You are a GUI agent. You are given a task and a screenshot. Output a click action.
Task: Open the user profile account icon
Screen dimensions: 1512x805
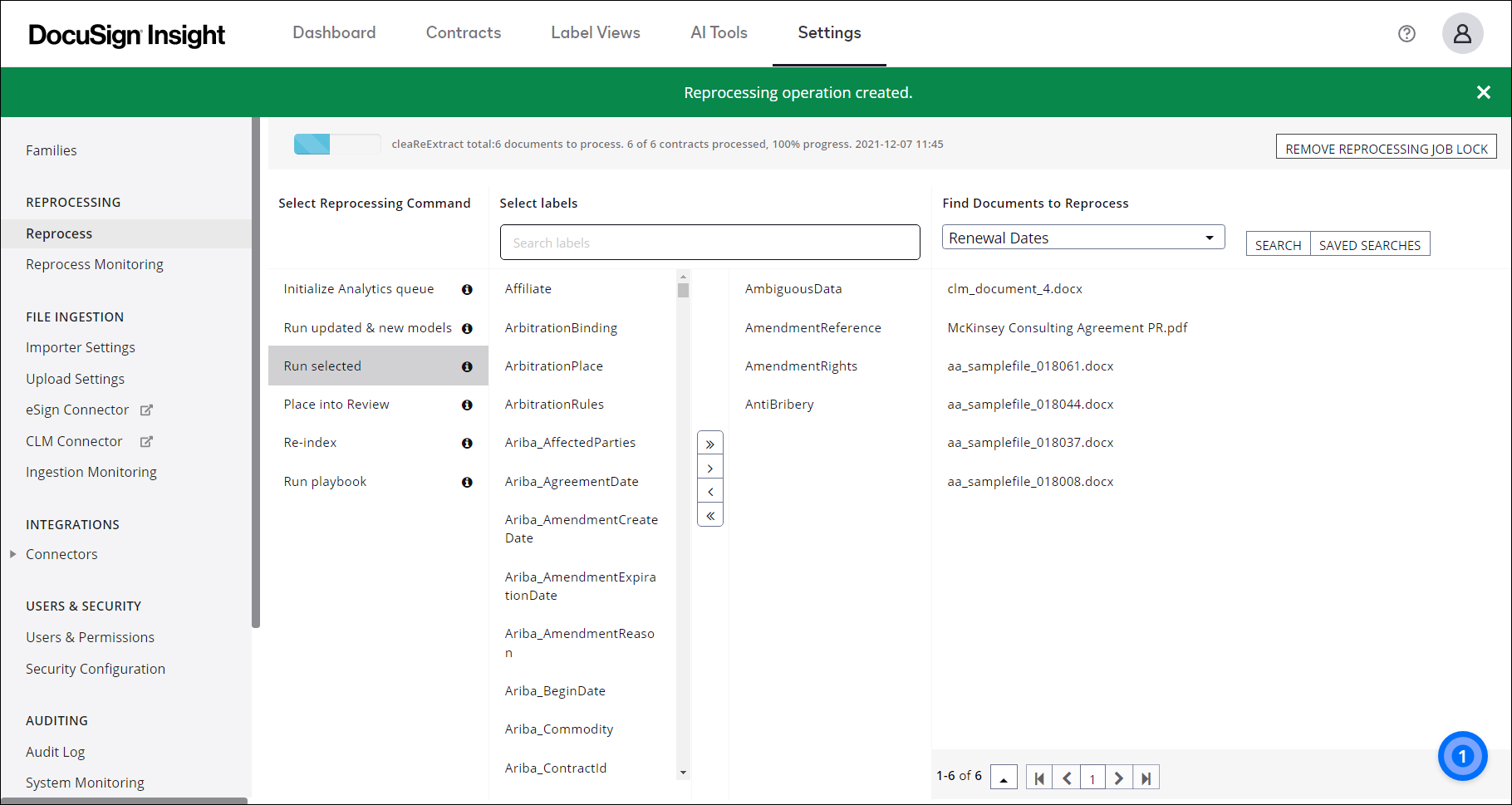[1463, 33]
